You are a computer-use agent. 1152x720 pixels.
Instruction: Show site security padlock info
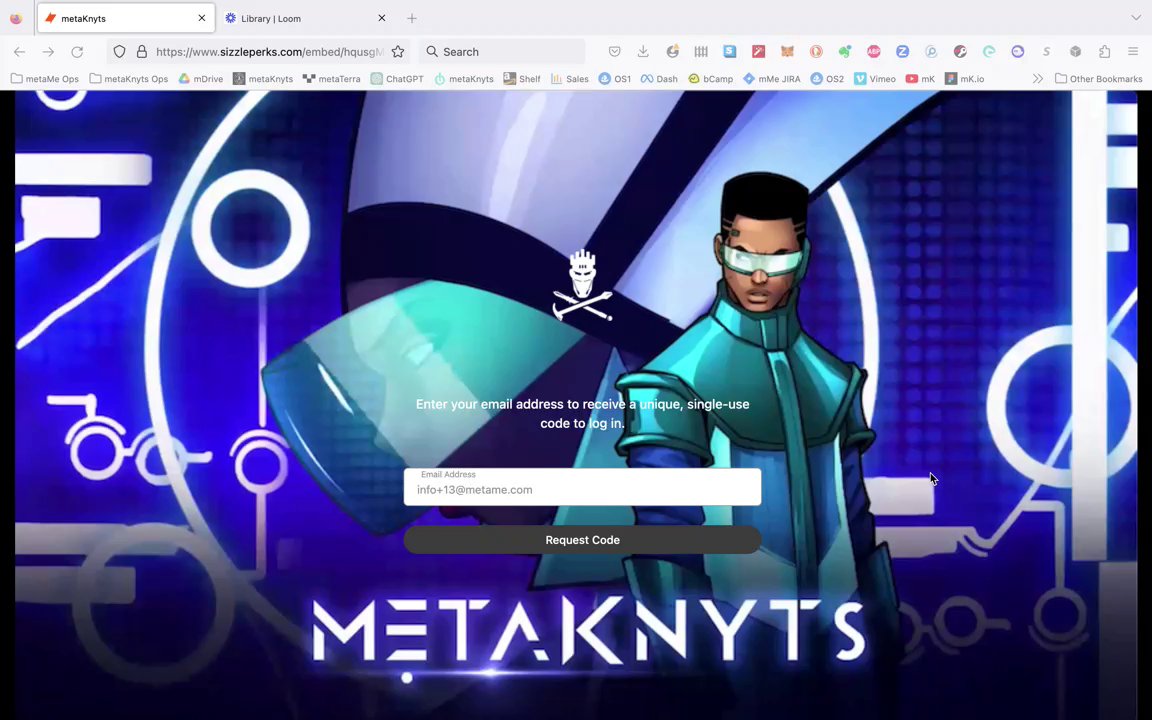[142, 51]
